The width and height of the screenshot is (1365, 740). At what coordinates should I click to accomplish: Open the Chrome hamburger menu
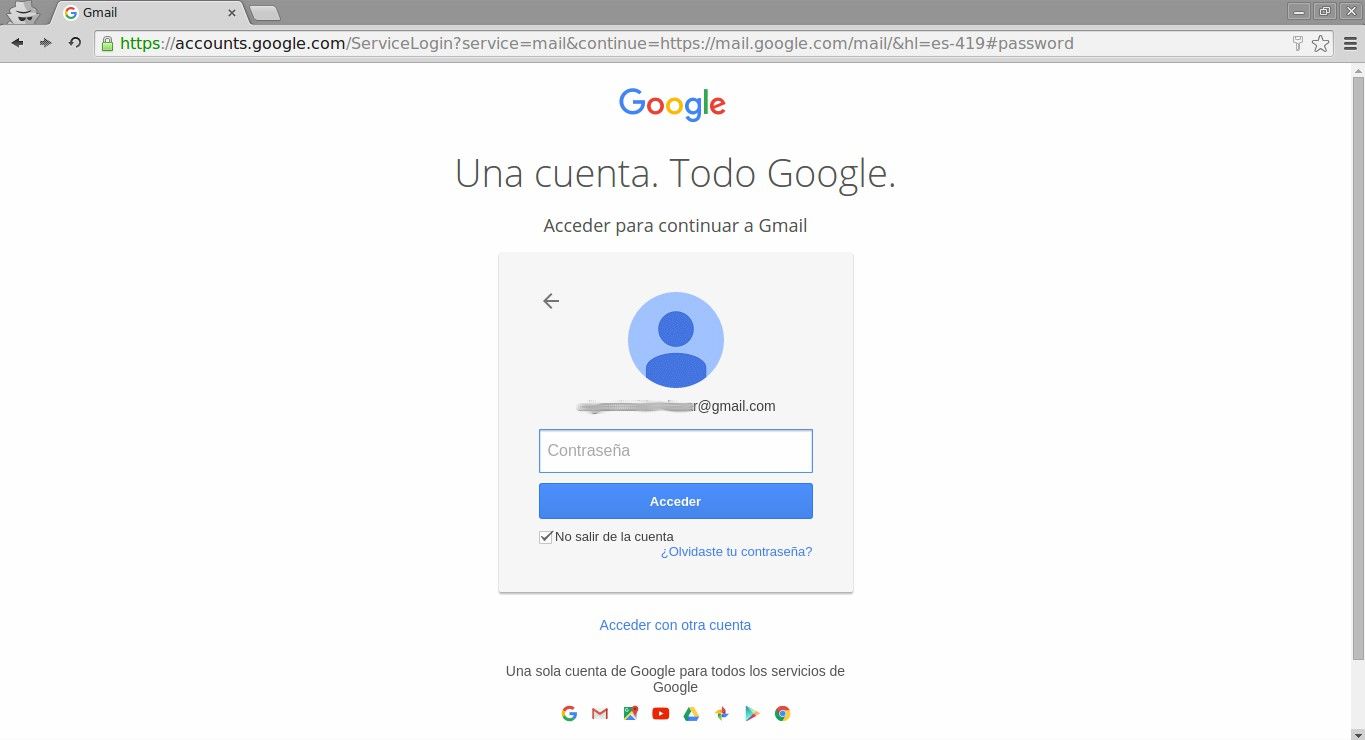(1350, 43)
